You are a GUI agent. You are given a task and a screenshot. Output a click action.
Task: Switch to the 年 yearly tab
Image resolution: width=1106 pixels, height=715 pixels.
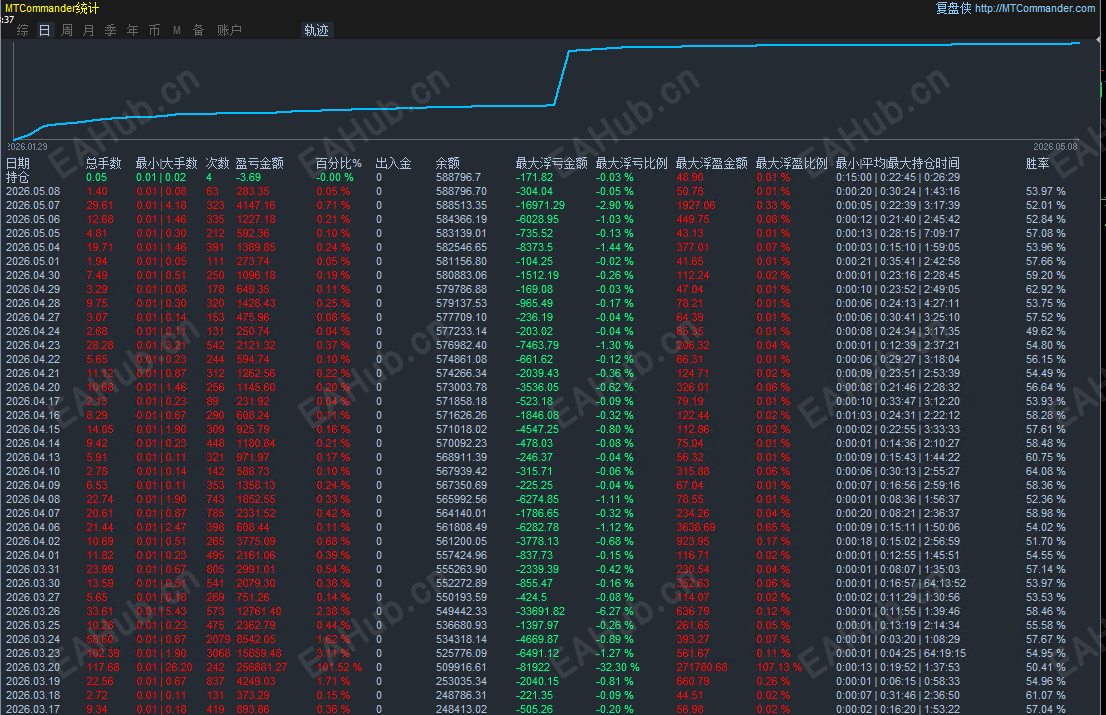tap(132, 30)
